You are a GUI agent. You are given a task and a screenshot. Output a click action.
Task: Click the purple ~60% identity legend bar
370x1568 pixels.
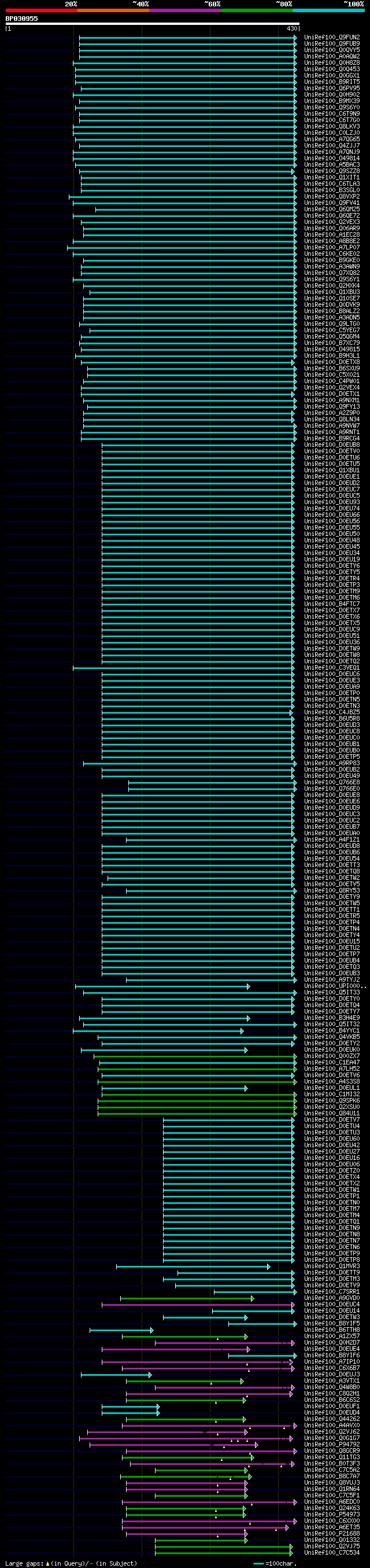(x=184, y=10)
